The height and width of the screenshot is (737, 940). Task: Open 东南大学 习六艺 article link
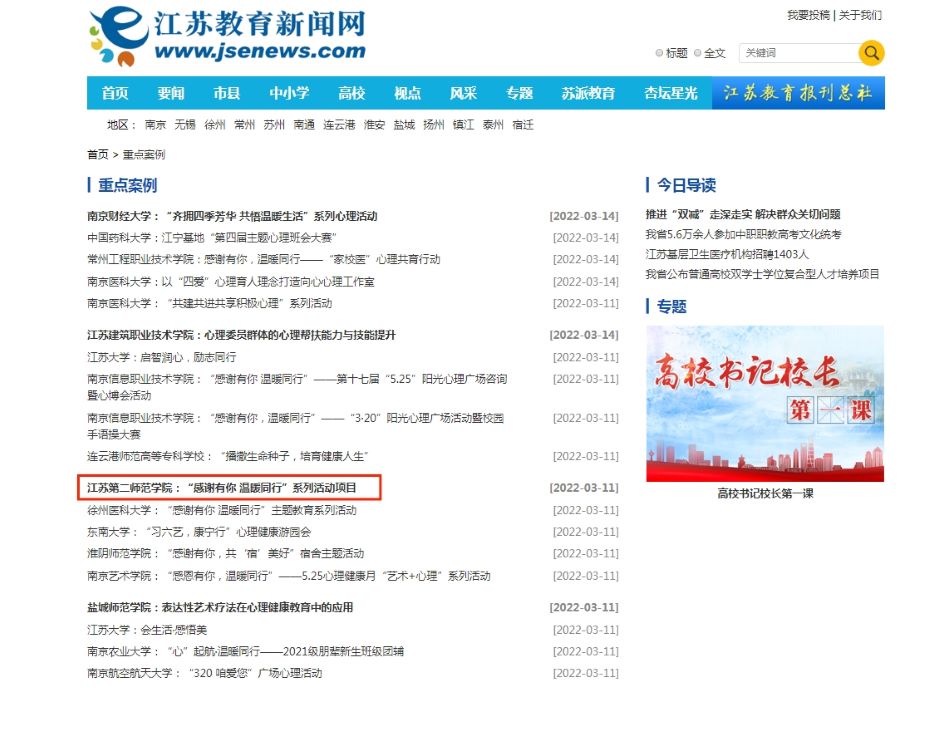pyautogui.click(x=199, y=532)
